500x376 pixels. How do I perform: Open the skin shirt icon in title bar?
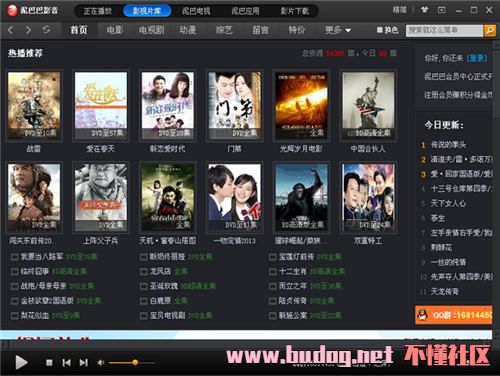(x=424, y=10)
